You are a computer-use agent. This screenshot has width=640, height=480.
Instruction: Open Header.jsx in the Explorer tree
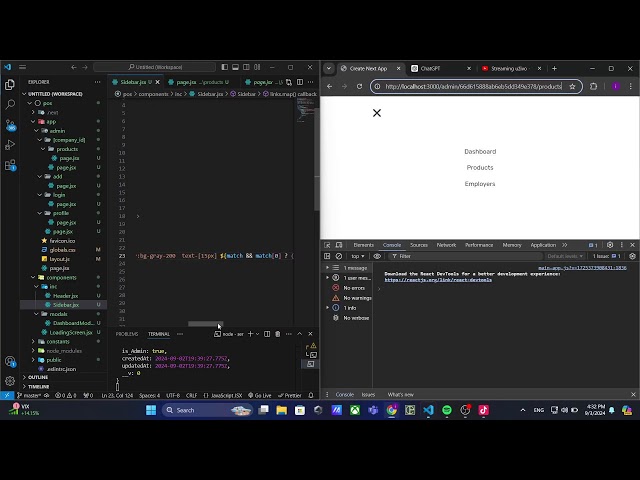[65, 296]
